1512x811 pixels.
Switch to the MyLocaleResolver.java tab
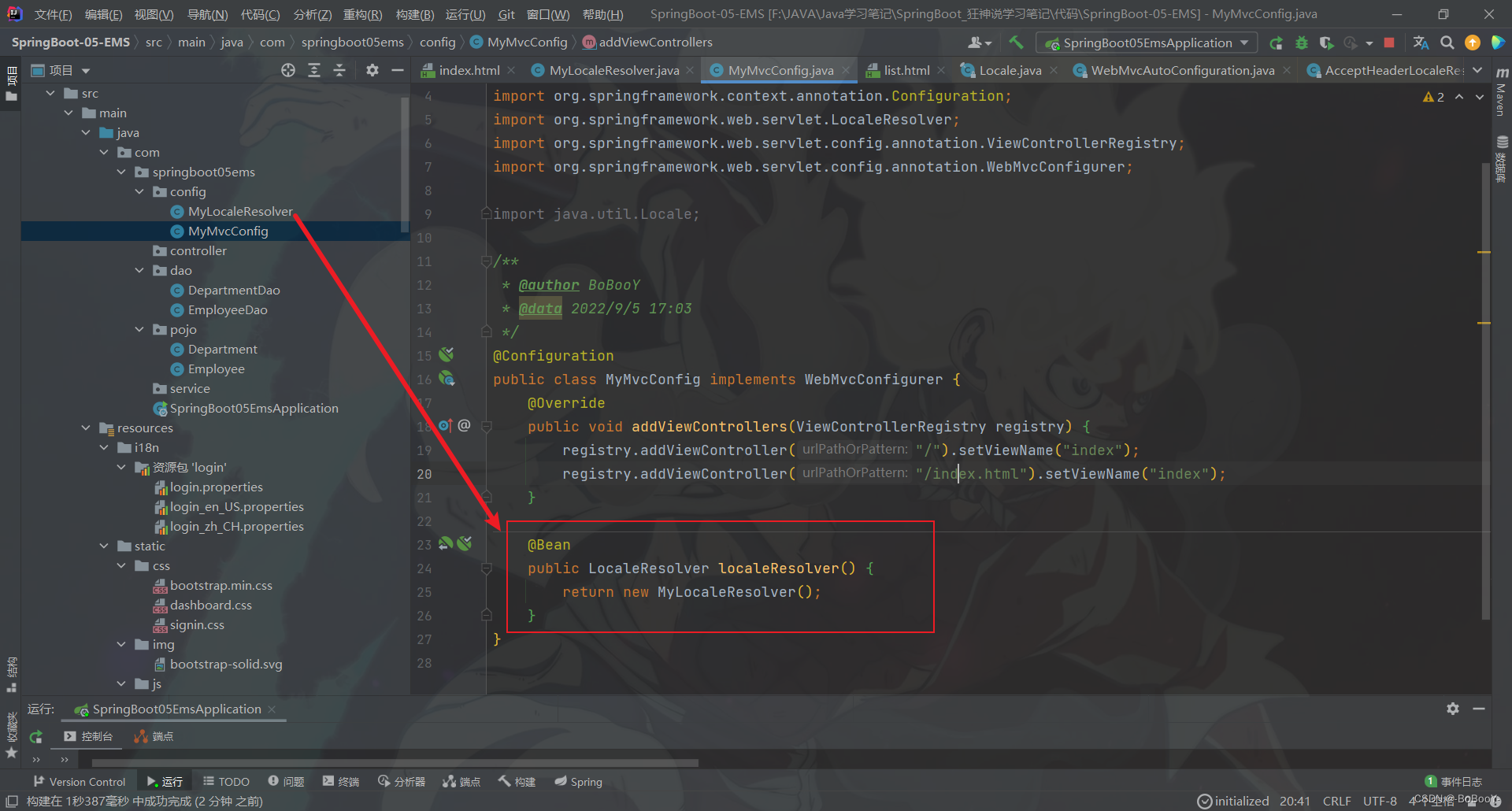[613, 70]
